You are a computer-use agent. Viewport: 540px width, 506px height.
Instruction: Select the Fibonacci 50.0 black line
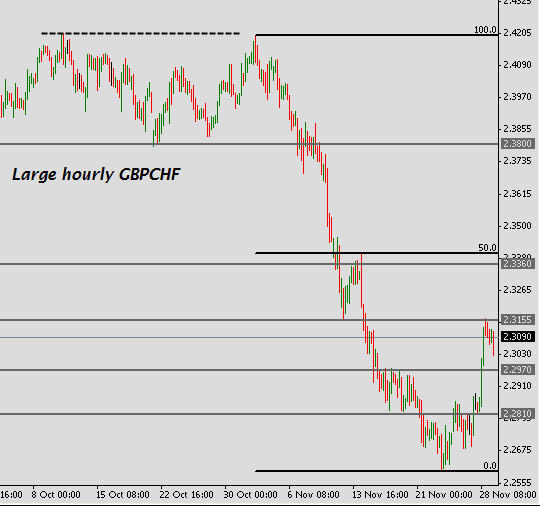[376, 253]
